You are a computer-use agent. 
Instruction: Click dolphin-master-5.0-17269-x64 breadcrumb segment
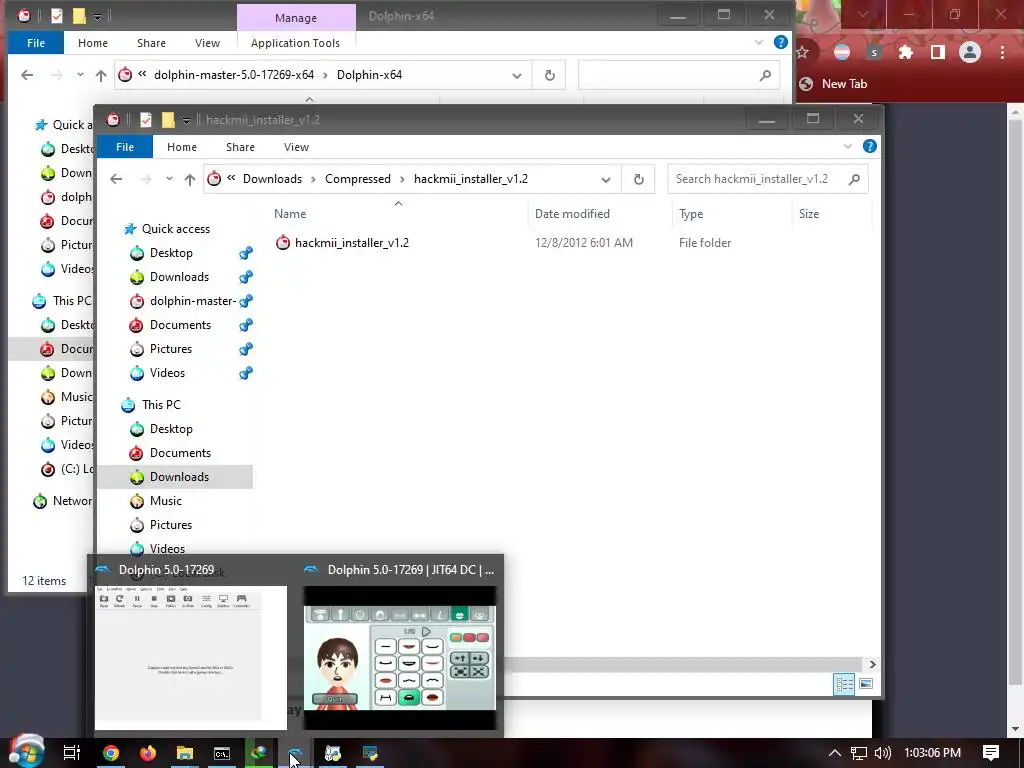click(x=234, y=75)
